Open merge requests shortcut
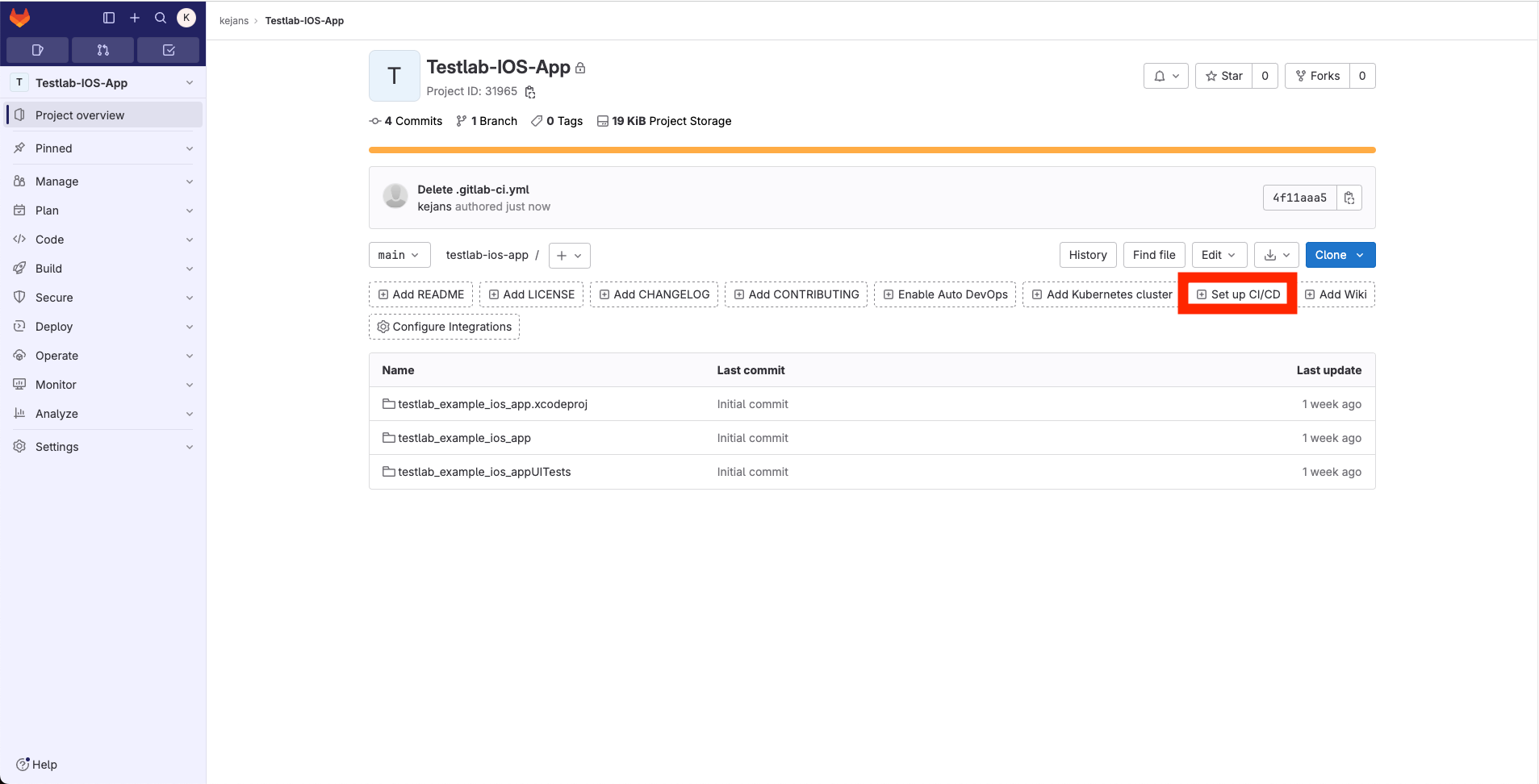This screenshot has height=784, width=1539. (x=103, y=50)
